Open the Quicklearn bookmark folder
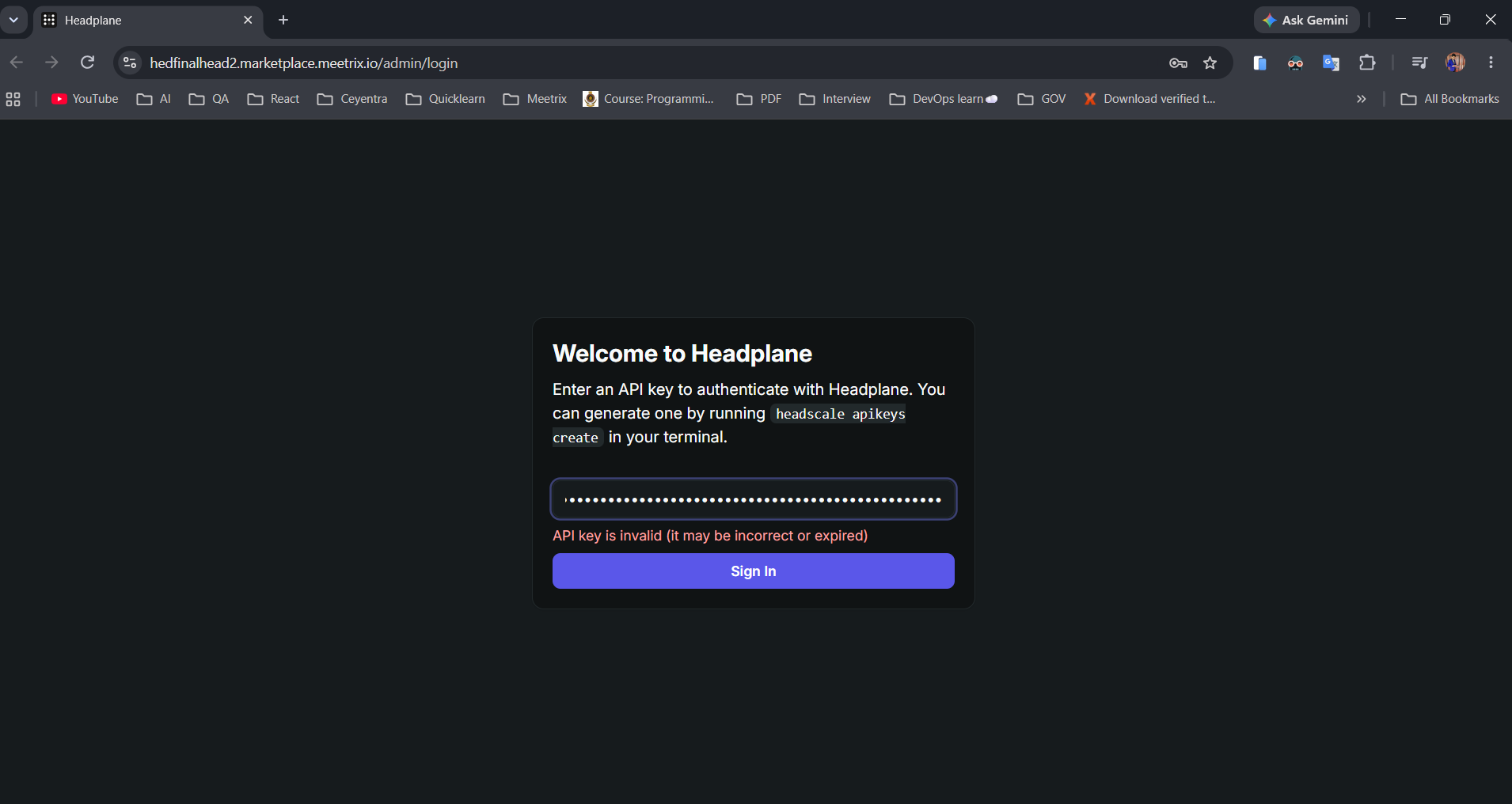1512x804 pixels. (446, 99)
